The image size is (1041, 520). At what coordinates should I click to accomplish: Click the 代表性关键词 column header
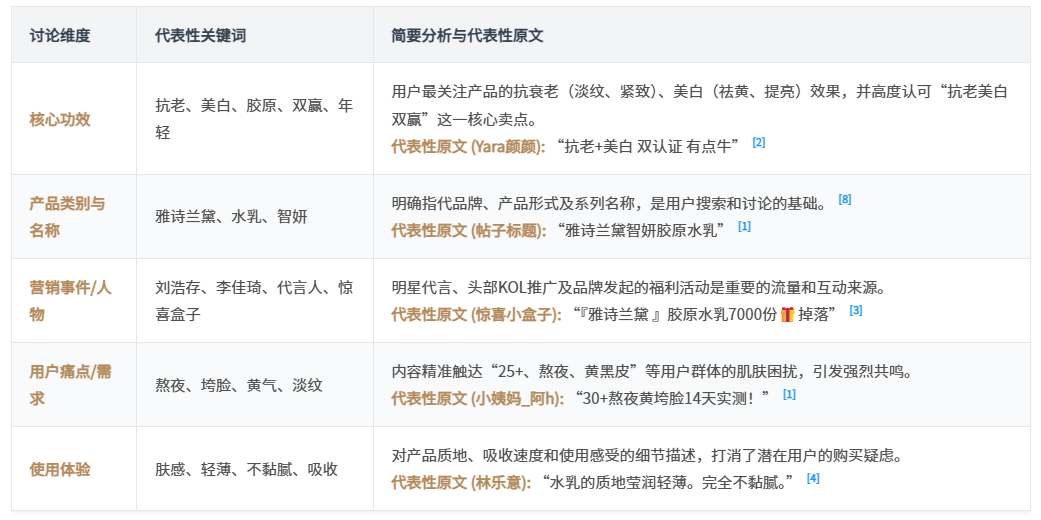[200, 35]
